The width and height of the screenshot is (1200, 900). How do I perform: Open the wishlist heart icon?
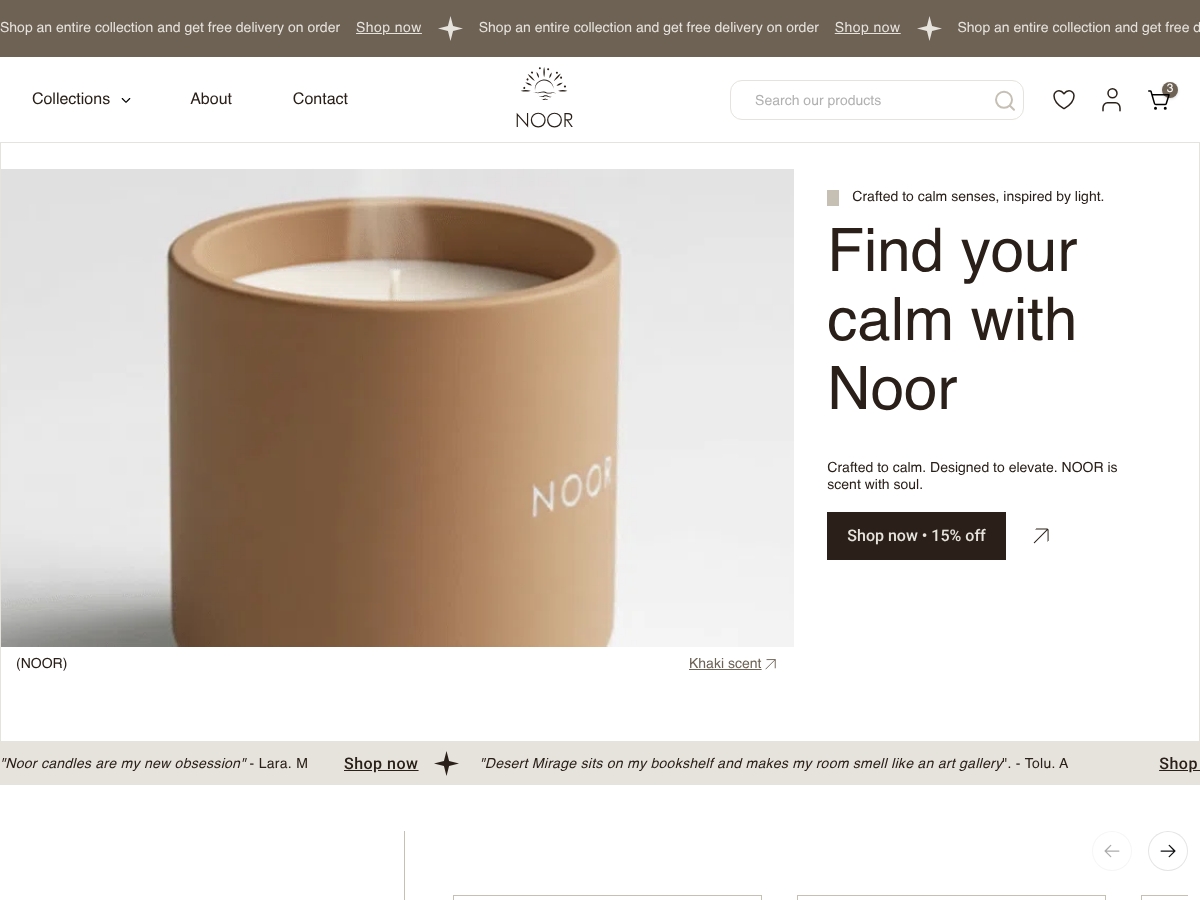[x=1064, y=99]
